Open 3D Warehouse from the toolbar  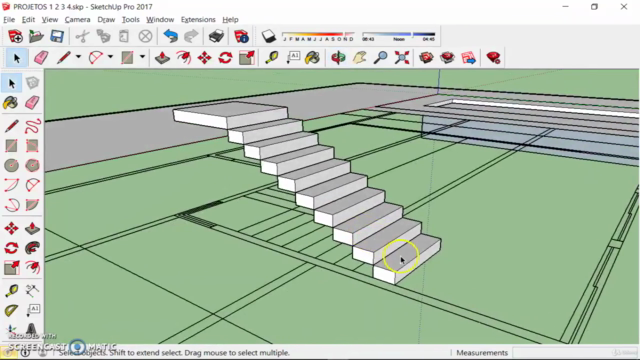pyautogui.click(x=426, y=58)
